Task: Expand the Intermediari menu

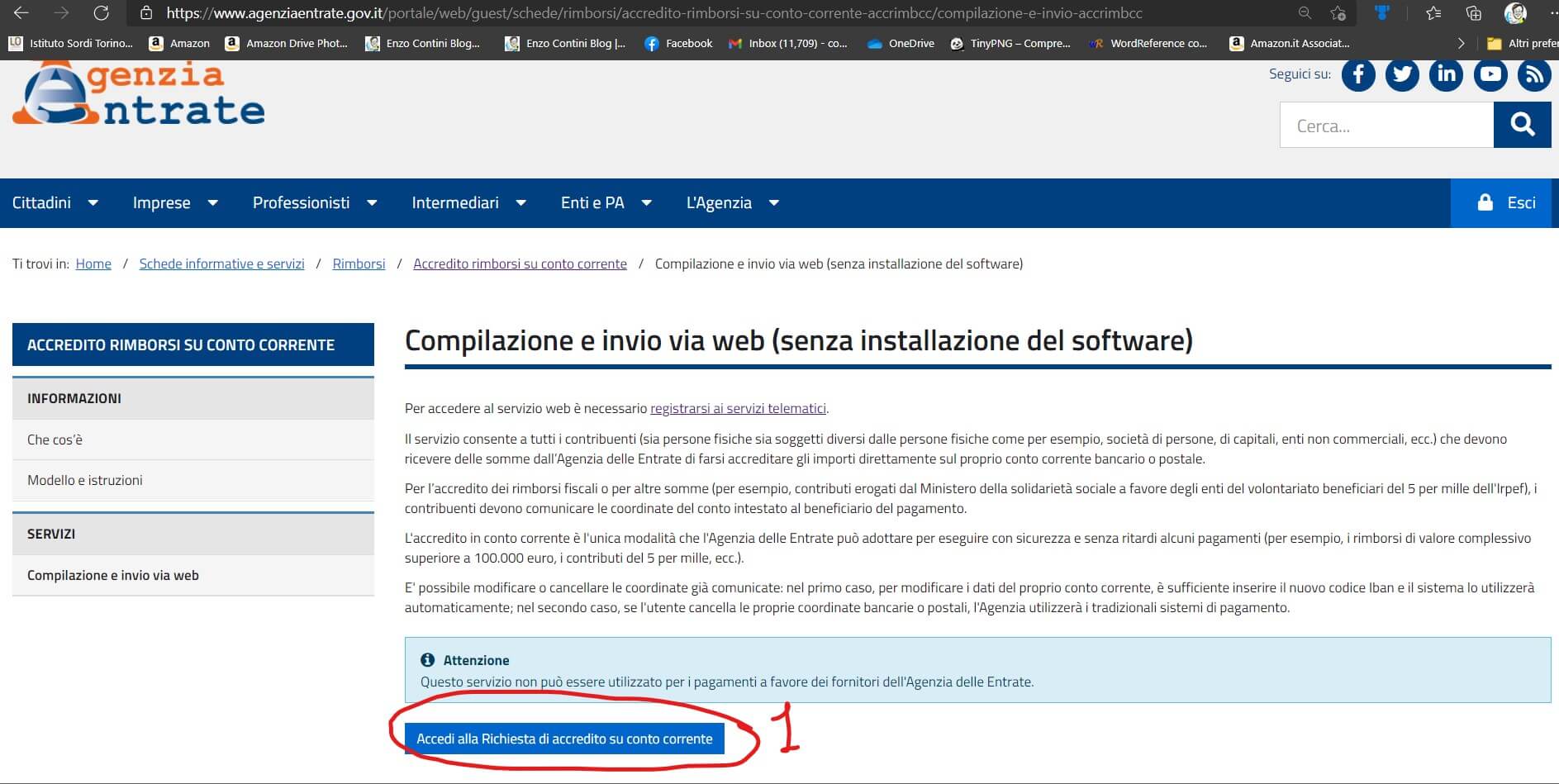Action: pos(468,203)
